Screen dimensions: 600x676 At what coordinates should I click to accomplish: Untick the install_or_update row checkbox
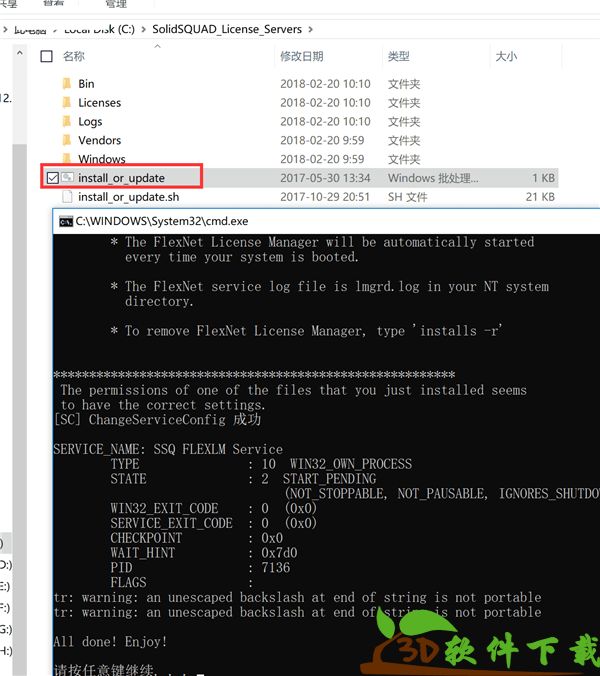[x=53, y=178]
